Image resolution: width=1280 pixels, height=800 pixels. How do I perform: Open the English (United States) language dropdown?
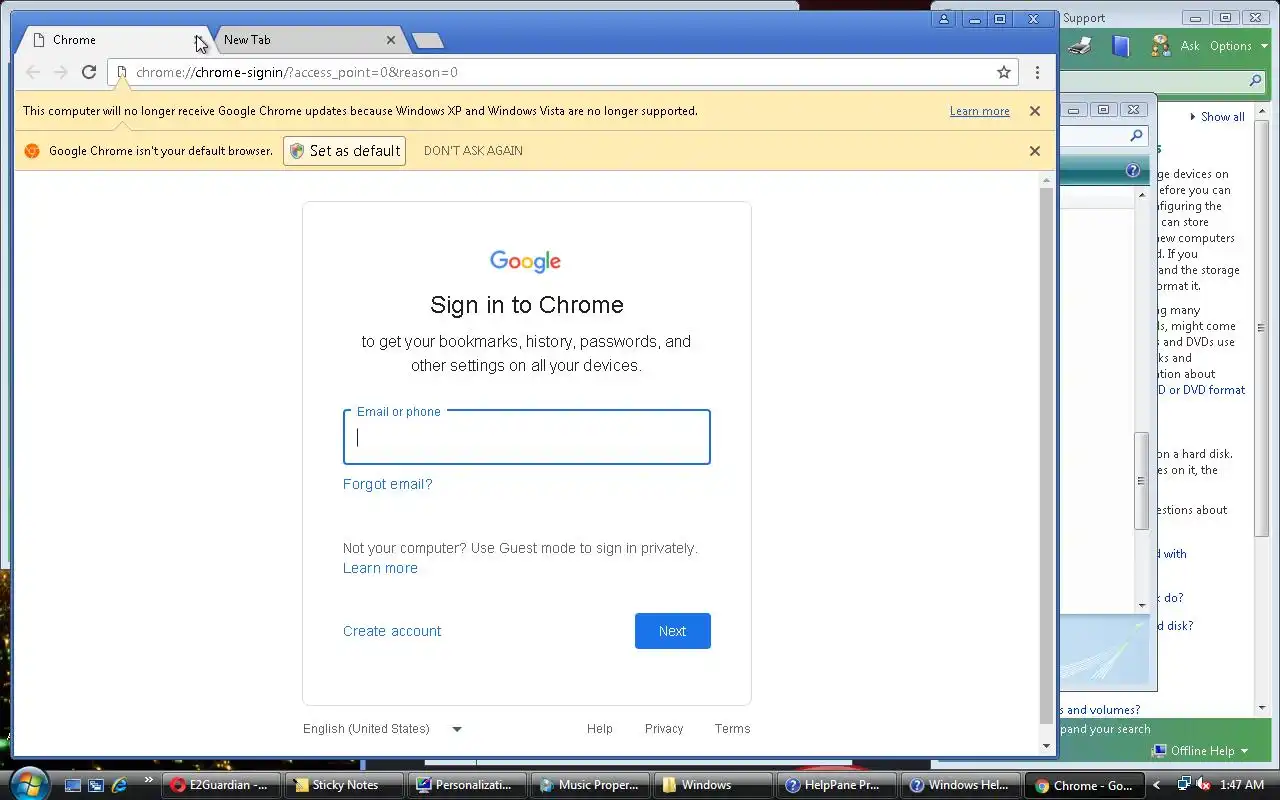point(383,729)
